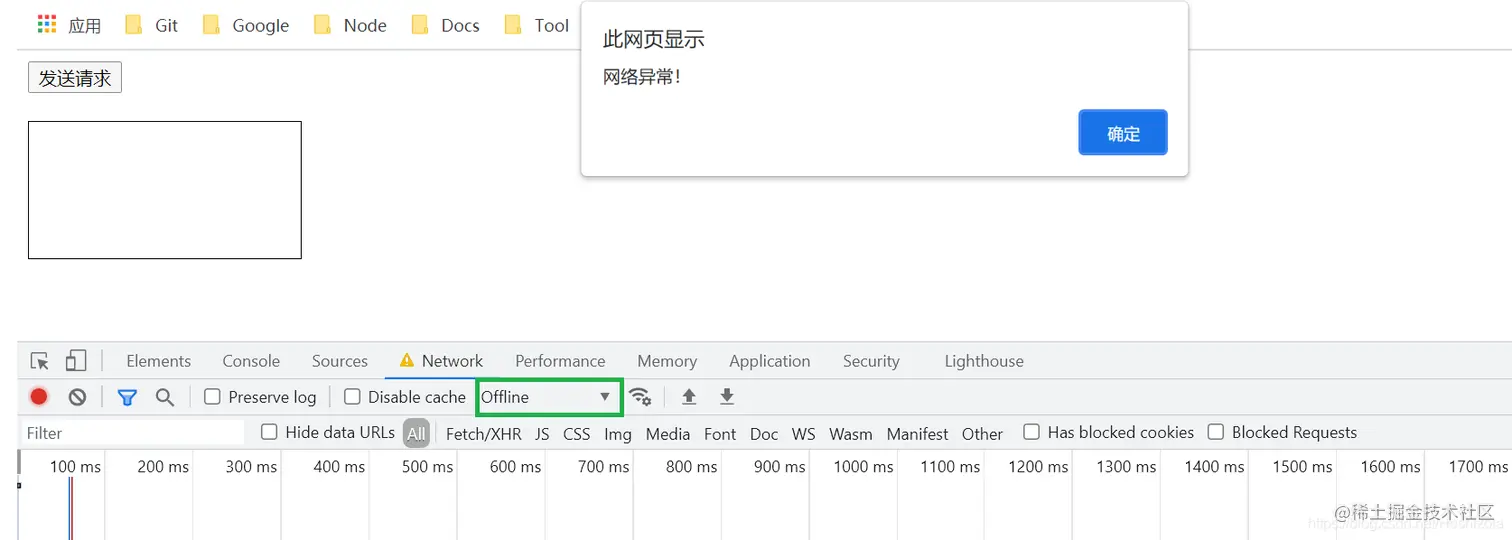Screen dimensions: 1512x540
Task: Open the Google bookmark folder
Action: [x=245, y=25]
